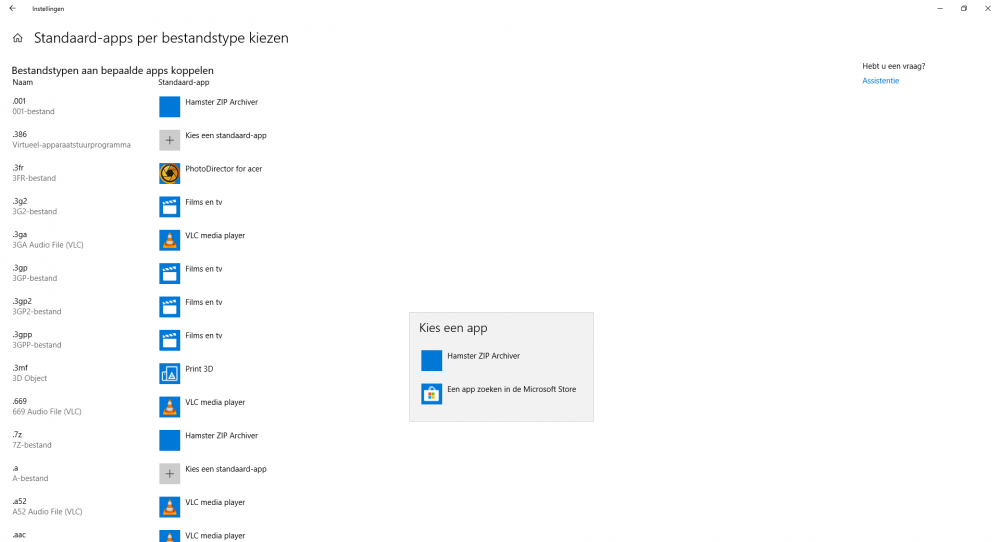Screen dimensions: 1000x542
Task: Click the PhotoDirector icon for .3fr
Action: pyautogui.click(x=170, y=173)
